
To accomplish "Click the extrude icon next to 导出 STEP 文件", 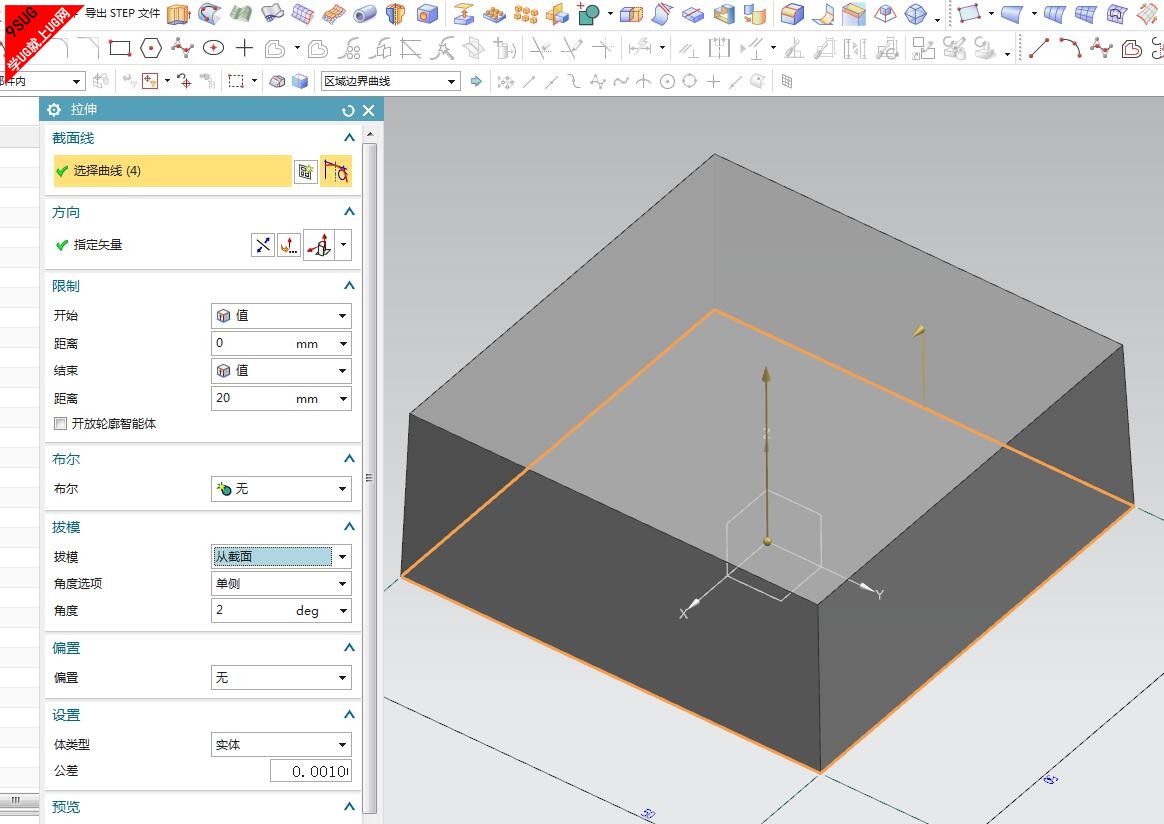I will [x=178, y=13].
